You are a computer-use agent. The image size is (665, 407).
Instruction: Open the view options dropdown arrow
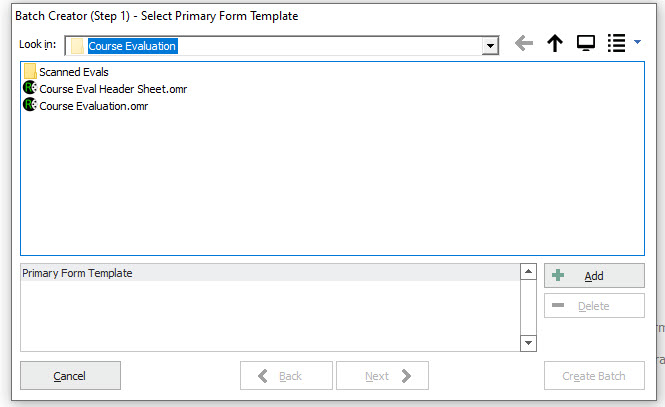pyautogui.click(x=637, y=42)
